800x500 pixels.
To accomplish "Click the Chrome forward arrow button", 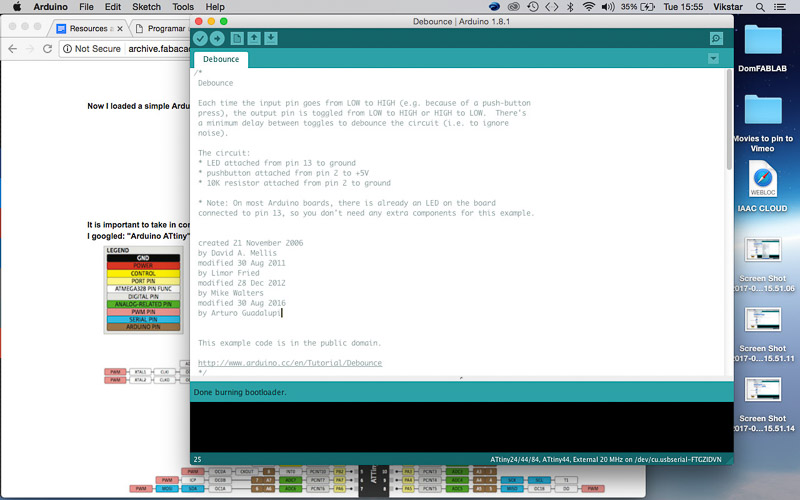I will 30,48.
